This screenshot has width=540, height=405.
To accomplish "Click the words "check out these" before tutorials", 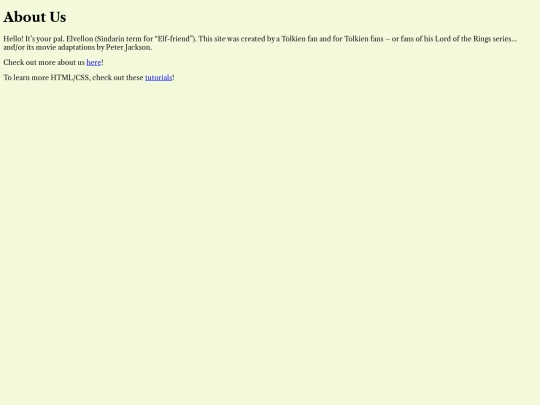I will click(118, 77).
